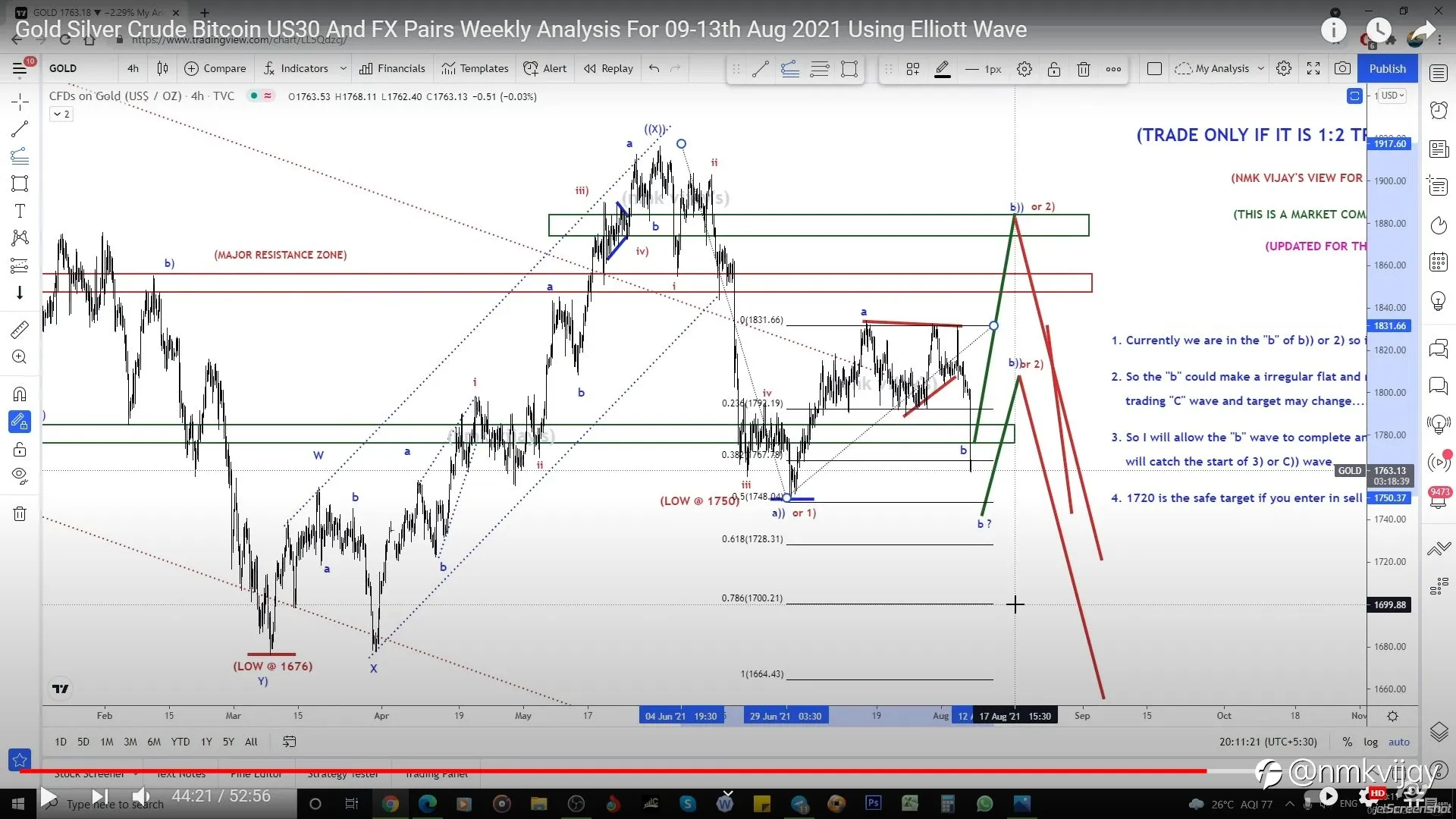This screenshot has width=1456, height=819.
Task: Take a chart snapshot with camera icon
Action: pos(1342,68)
